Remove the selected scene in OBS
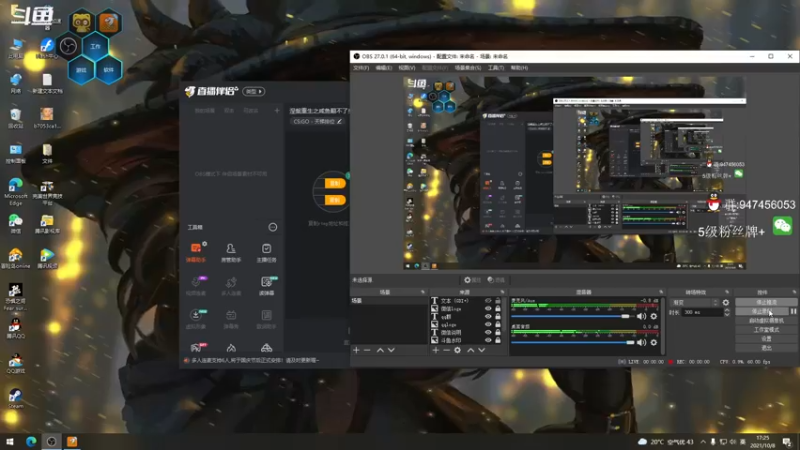This screenshot has height=450, width=800. [367, 350]
